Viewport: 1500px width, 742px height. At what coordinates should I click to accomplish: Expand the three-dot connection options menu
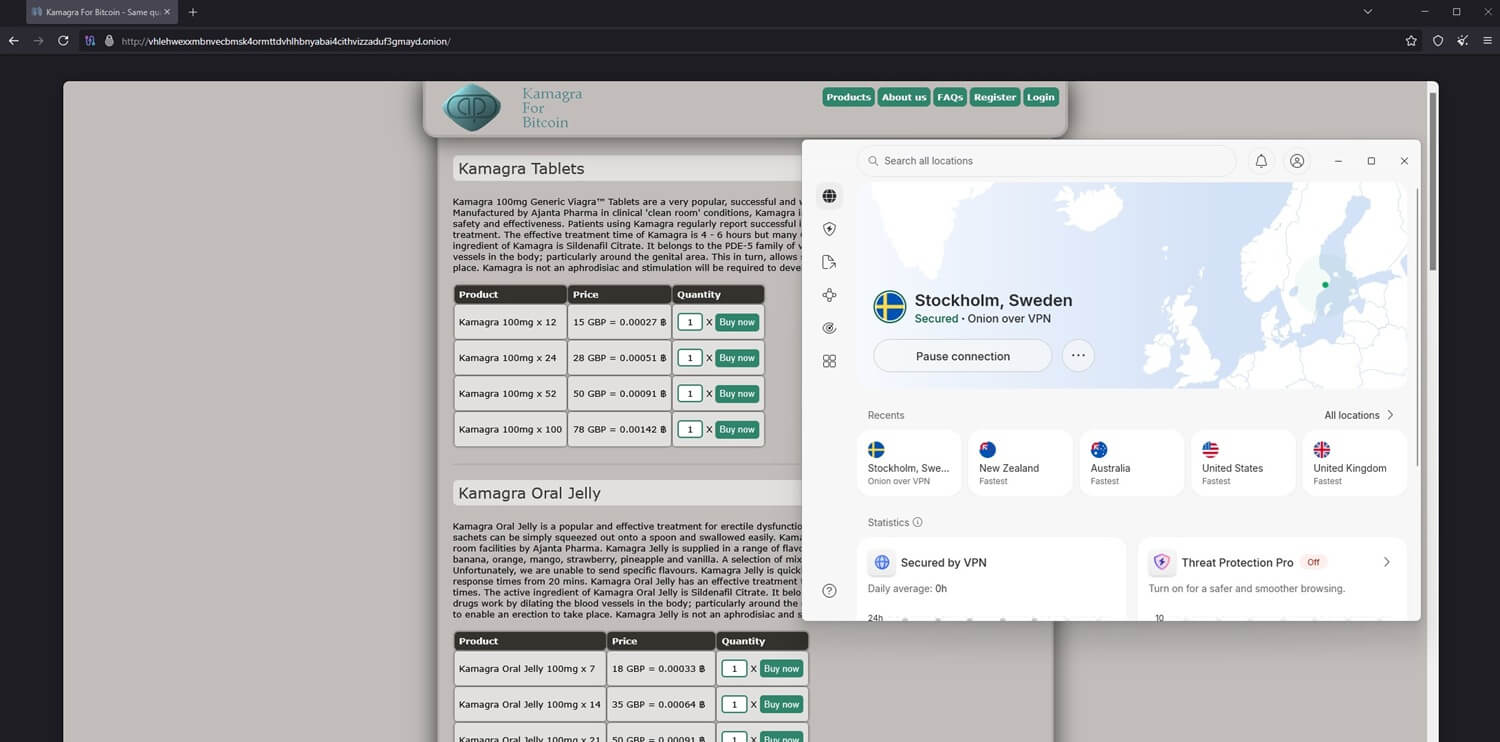1078,355
